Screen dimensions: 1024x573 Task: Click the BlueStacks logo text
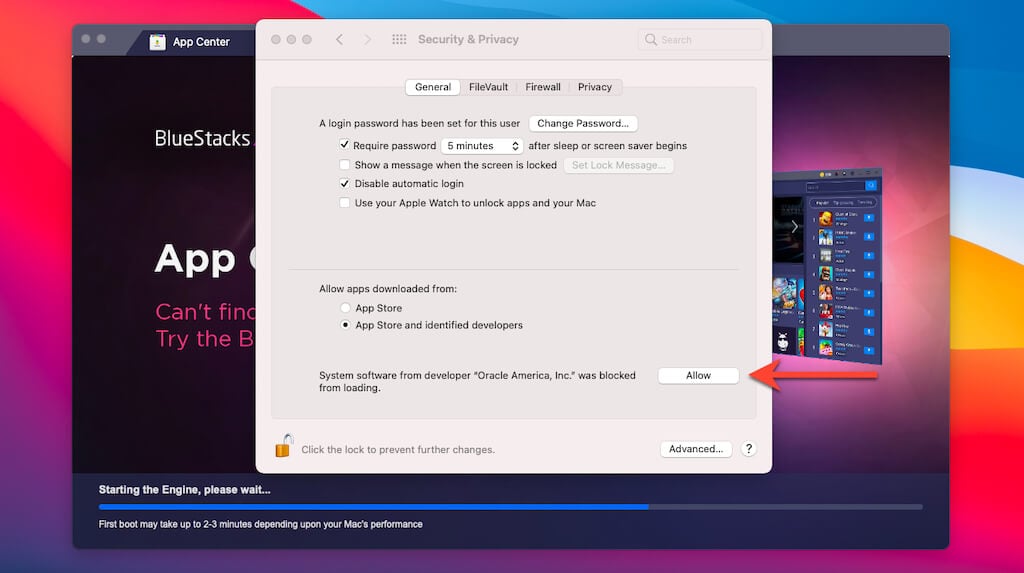(x=202, y=139)
